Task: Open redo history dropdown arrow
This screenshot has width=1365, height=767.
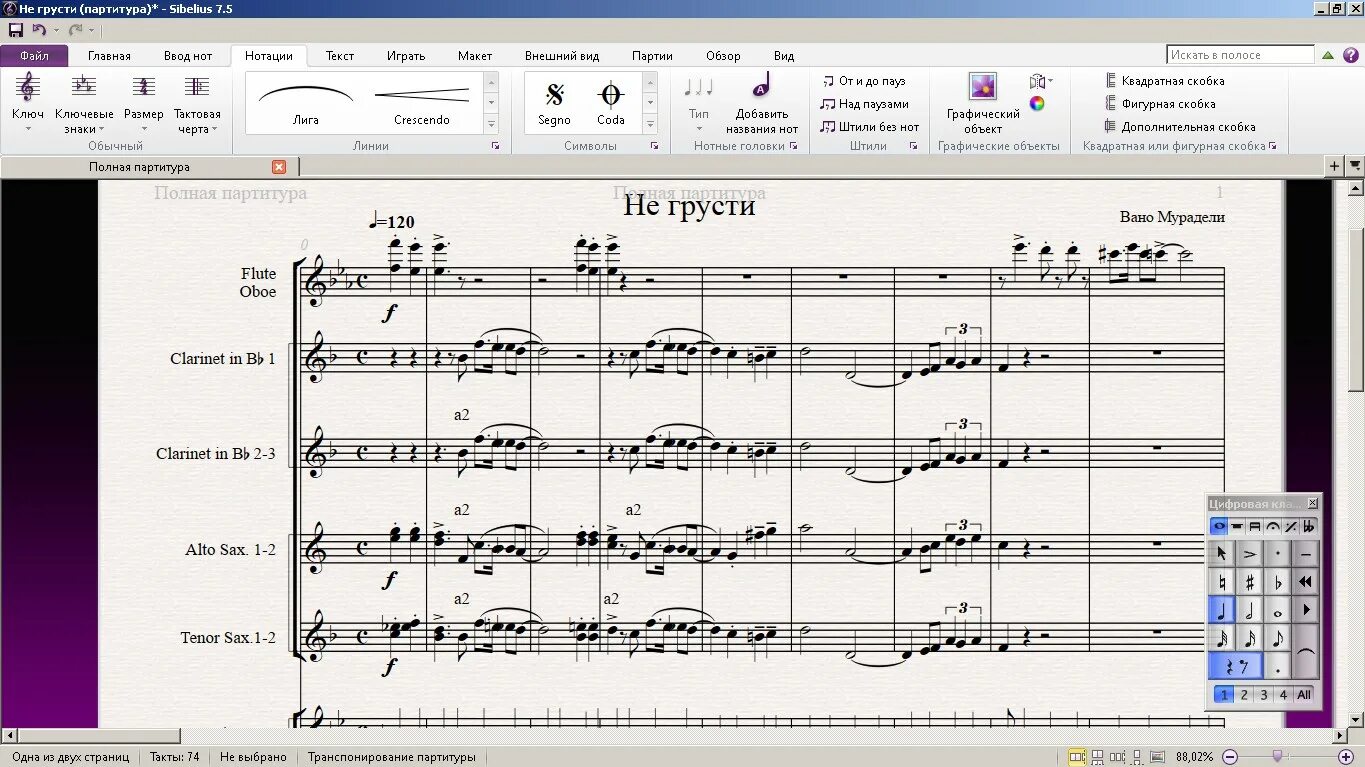Action: tap(93, 31)
